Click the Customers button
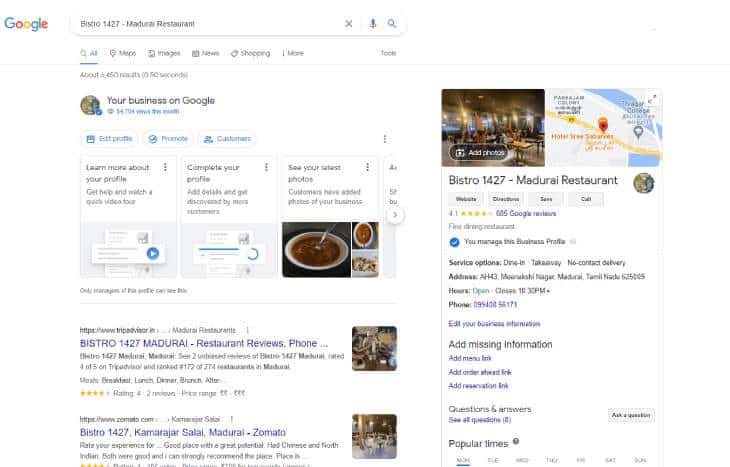 [x=227, y=139]
